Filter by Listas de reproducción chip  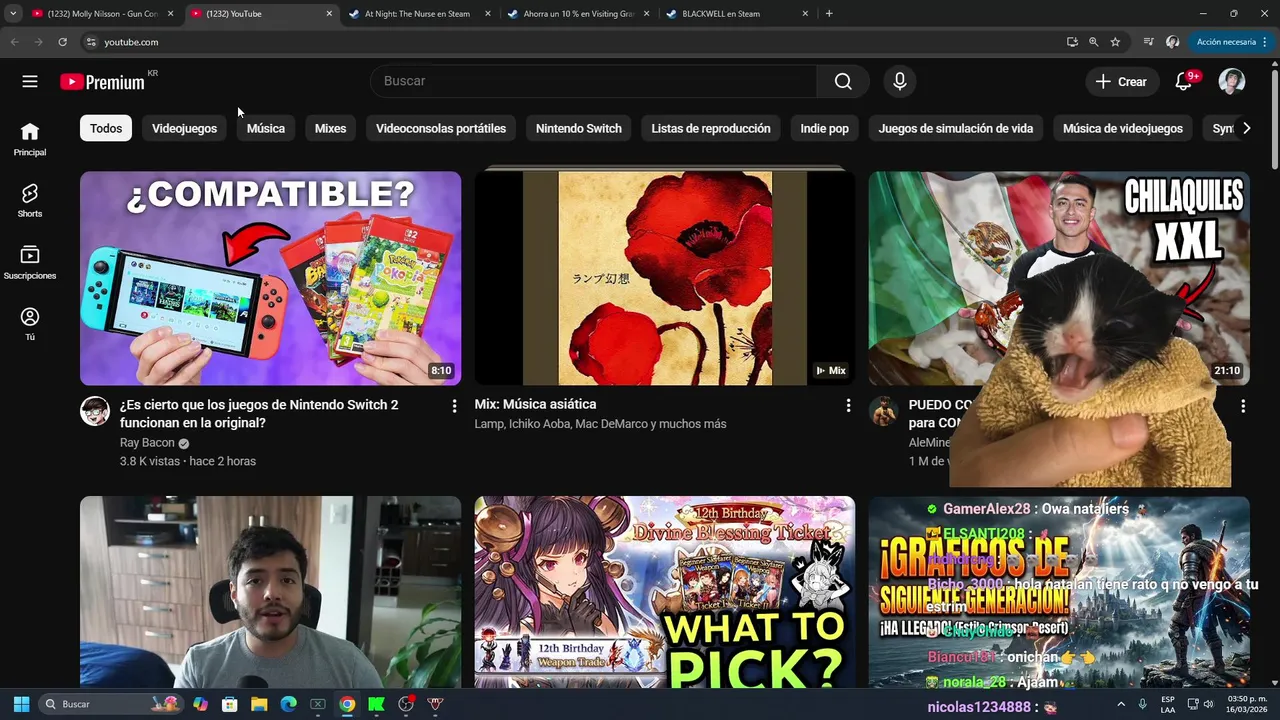pos(711,128)
